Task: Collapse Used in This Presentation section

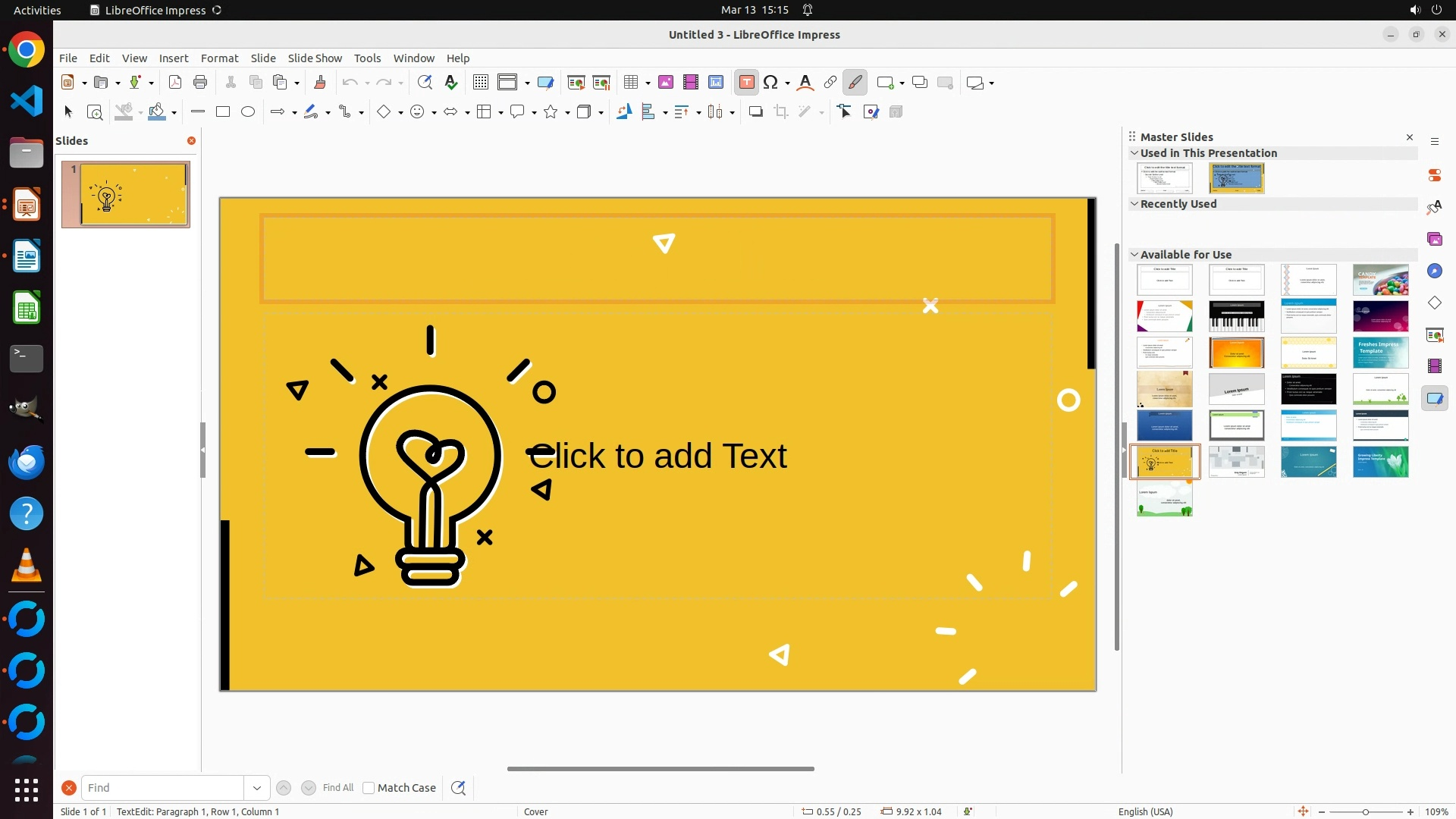Action: [x=1134, y=153]
